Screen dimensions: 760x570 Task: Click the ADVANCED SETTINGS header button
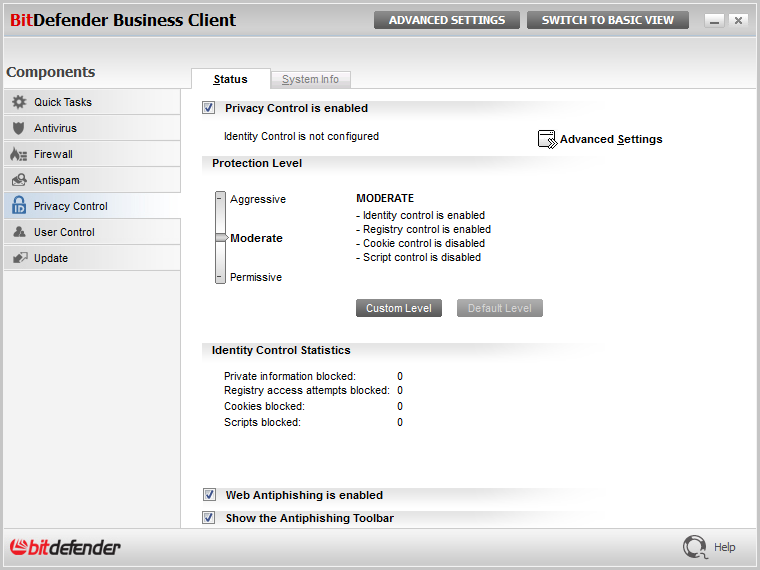[x=446, y=20]
